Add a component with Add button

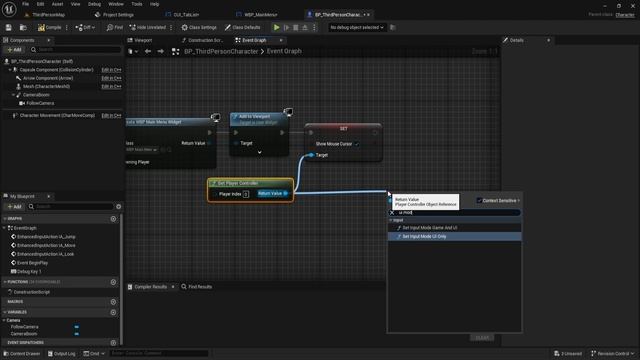click(x=14, y=50)
